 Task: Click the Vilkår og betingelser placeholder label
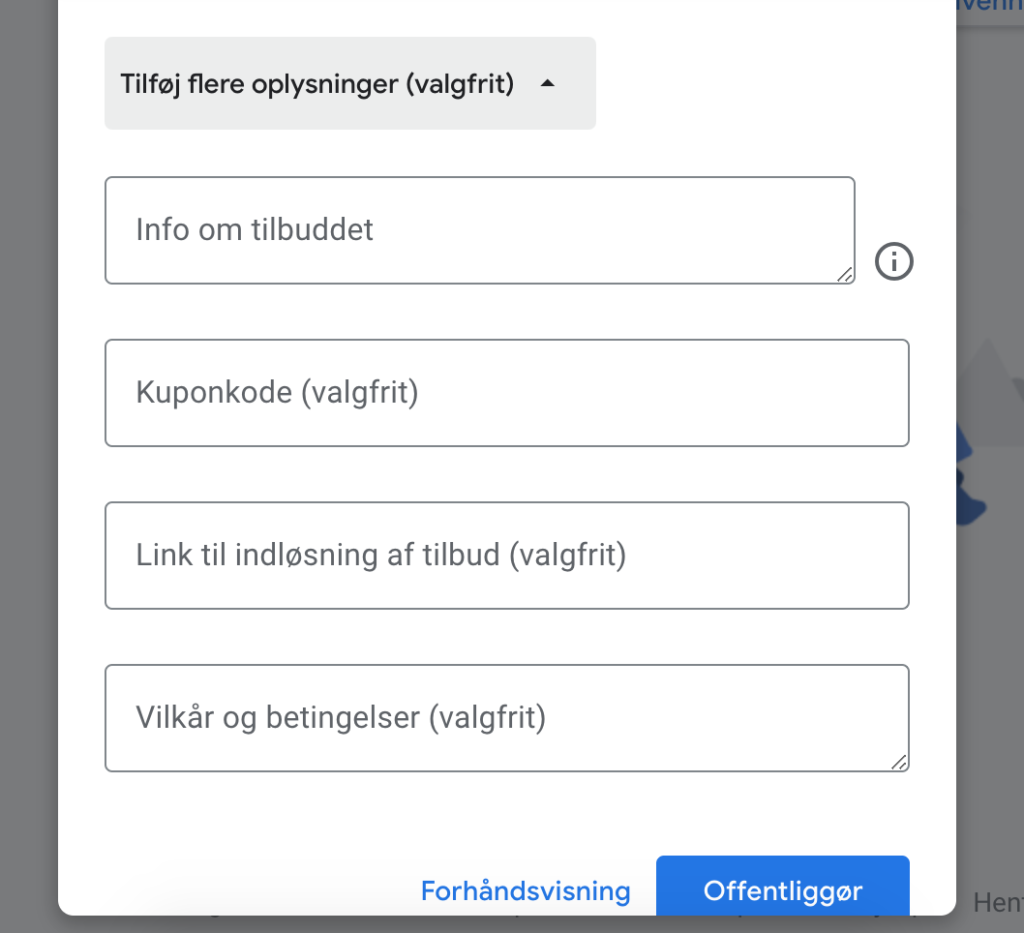(341, 718)
